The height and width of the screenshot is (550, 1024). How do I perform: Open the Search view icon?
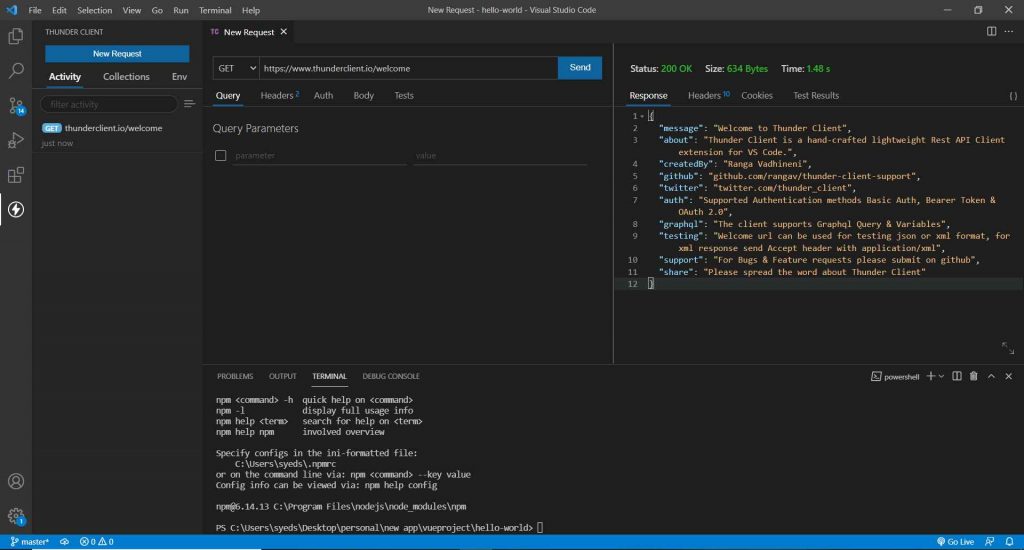16,71
